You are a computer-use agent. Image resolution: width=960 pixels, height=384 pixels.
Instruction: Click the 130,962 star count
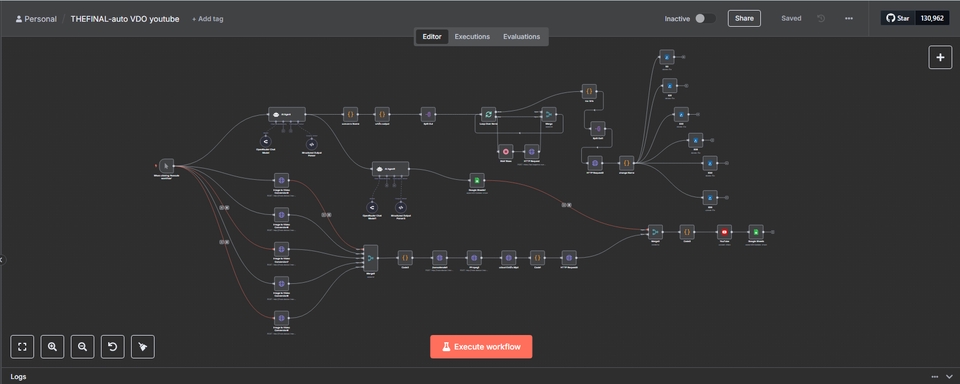[932, 18]
